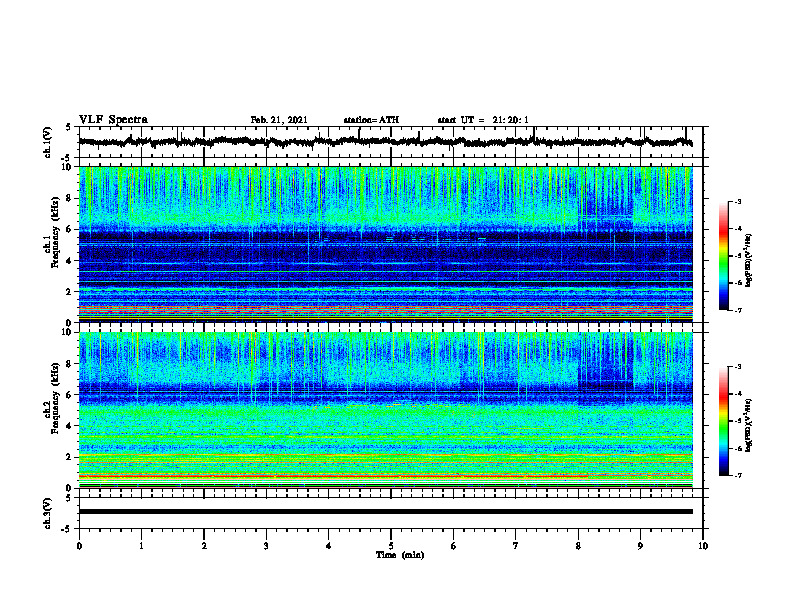
Task: Click the '-3' label on ch.1 colorbar
Action: (x=737, y=201)
